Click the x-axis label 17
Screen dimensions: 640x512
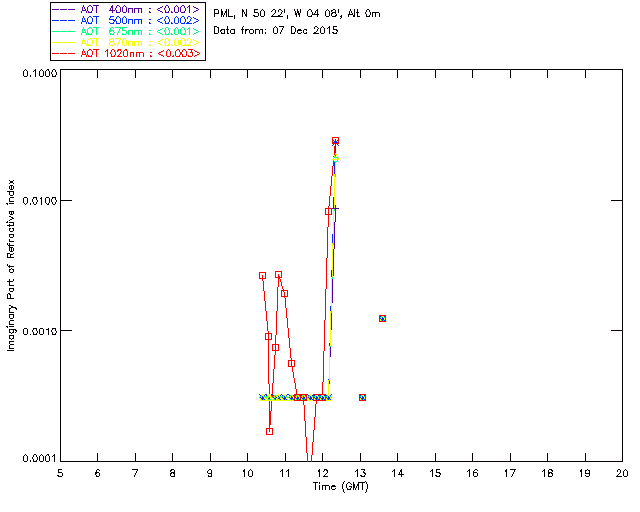tap(510, 473)
